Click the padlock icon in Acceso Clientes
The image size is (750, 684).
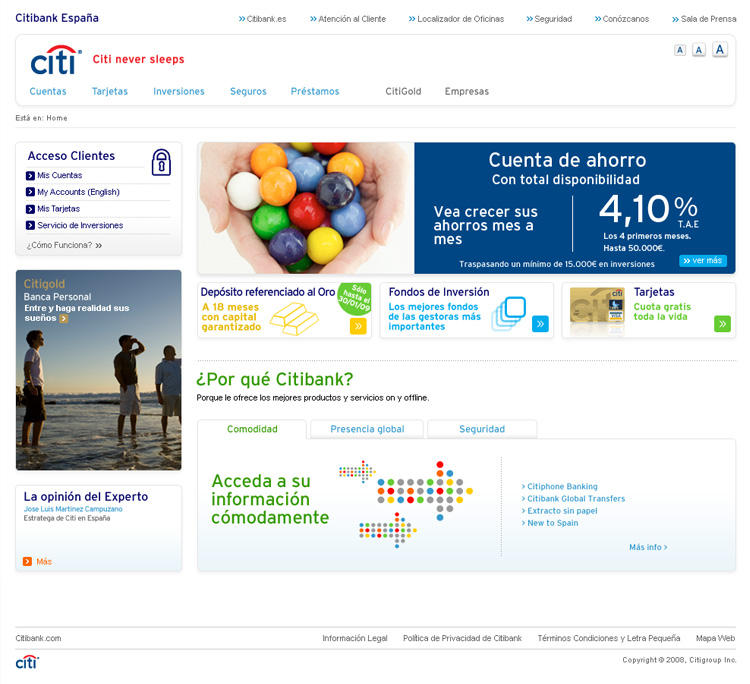coord(161,162)
